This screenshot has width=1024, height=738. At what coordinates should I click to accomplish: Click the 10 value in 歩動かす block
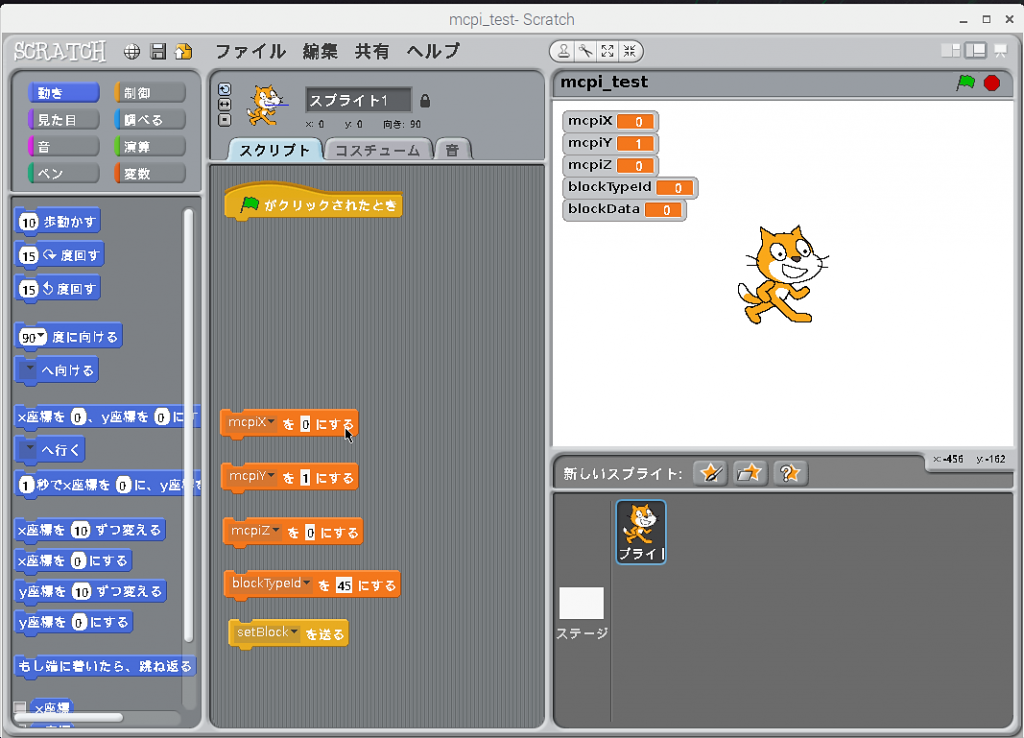[x=29, y=223]
